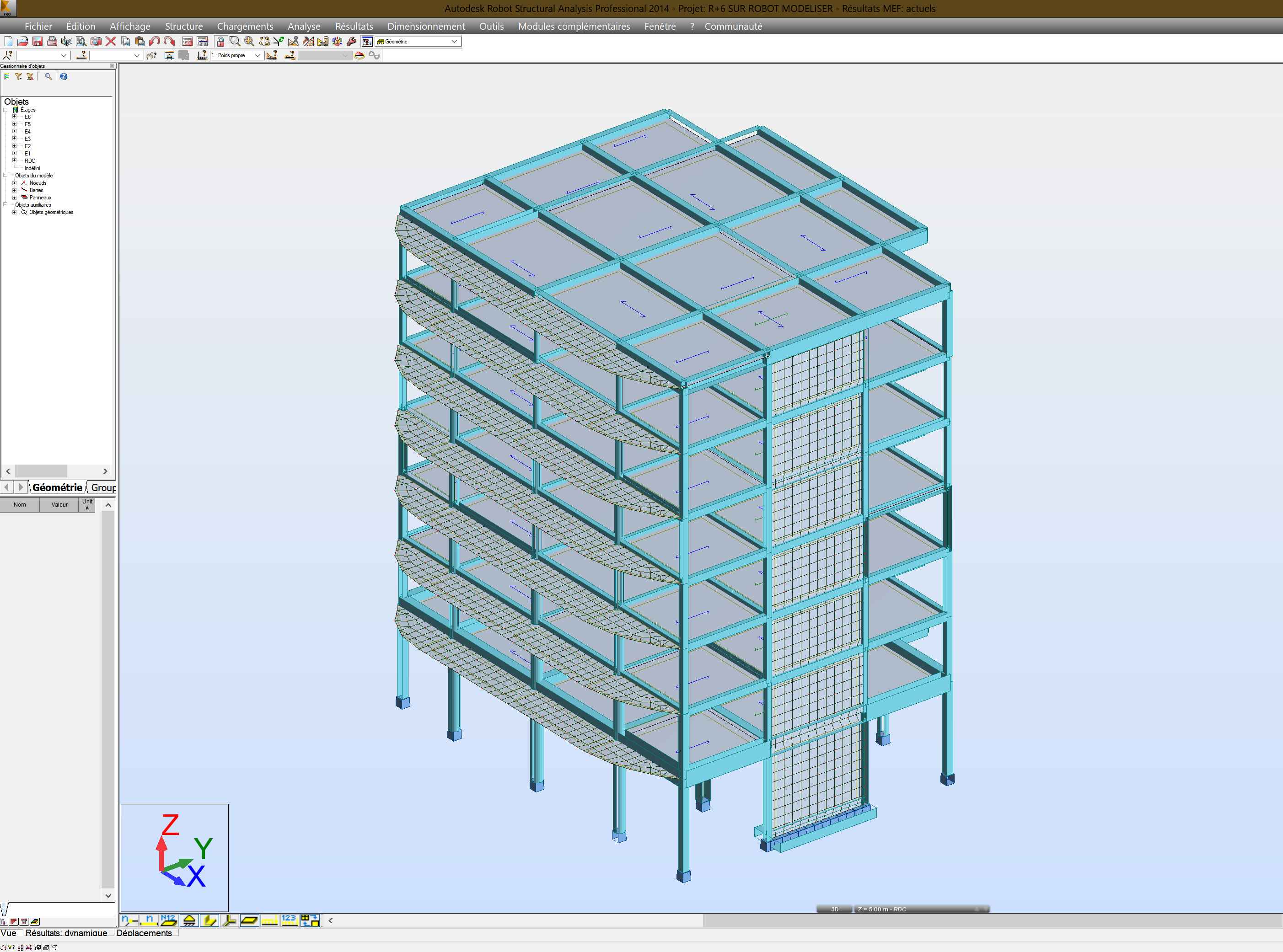Open the load case Poids propre dropdown
The height and width of the screenshot is (952, 1283).
(x=257, y=55)
